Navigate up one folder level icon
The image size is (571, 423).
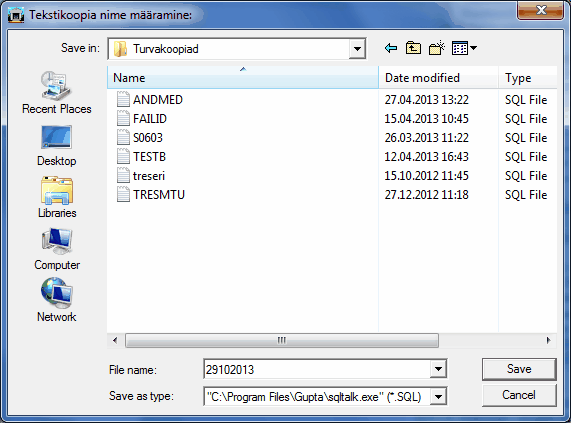point(413,48)
